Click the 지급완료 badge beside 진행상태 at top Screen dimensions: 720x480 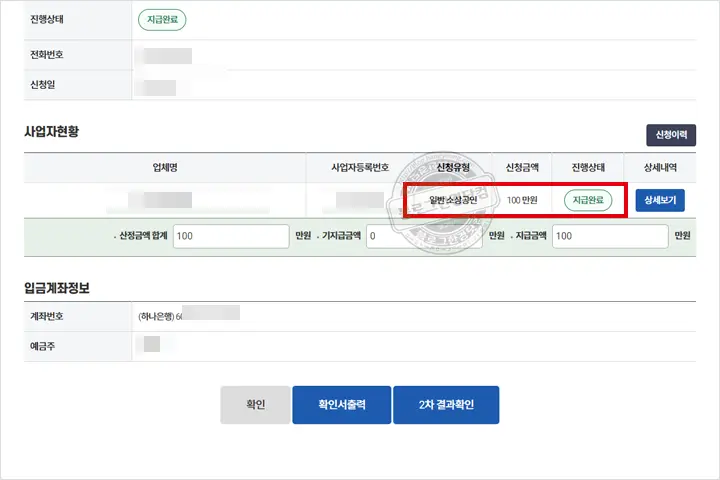(162, 20)
